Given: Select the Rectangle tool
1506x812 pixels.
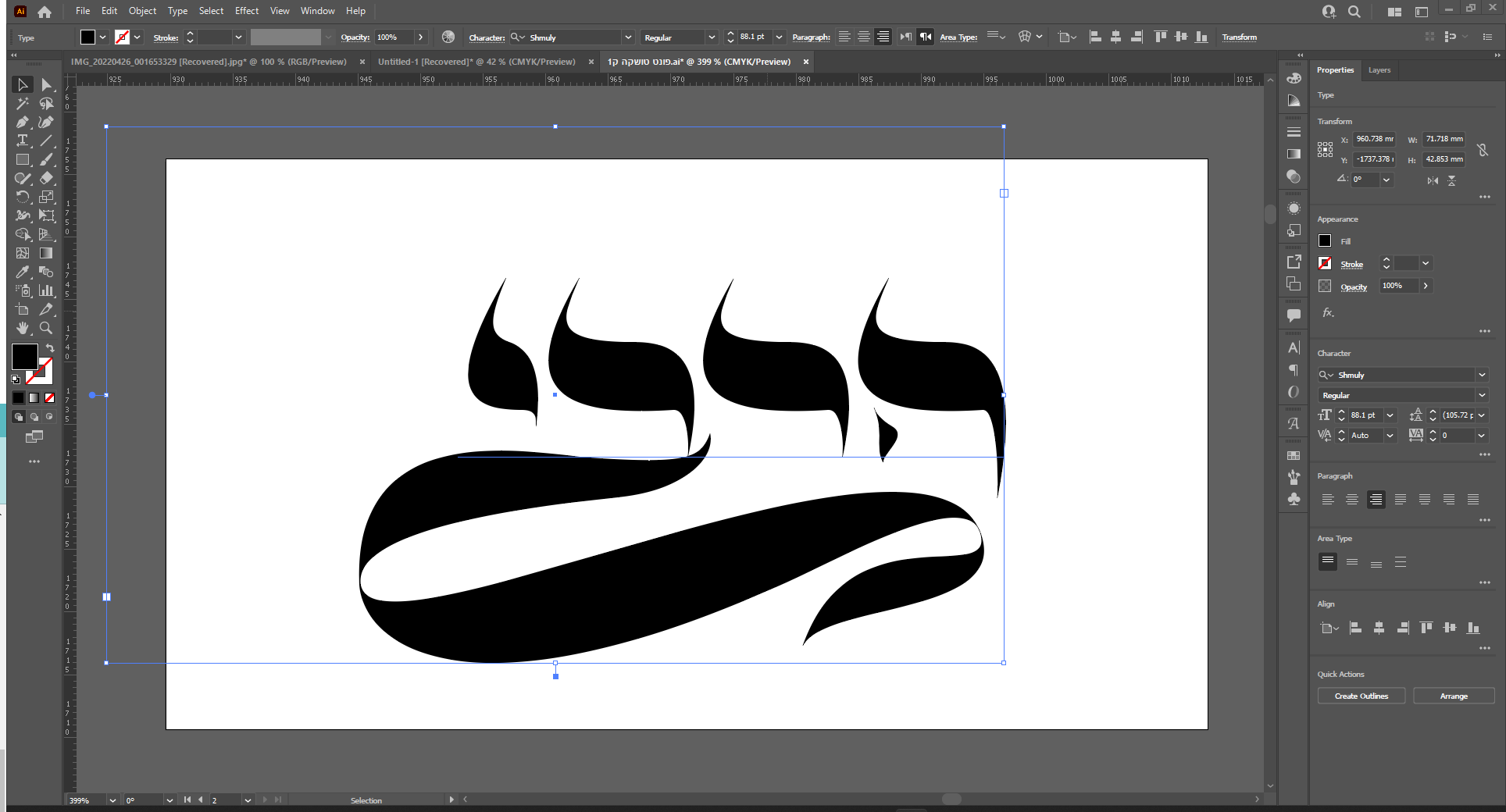Looking at the screenshot, I should [23, 159].
